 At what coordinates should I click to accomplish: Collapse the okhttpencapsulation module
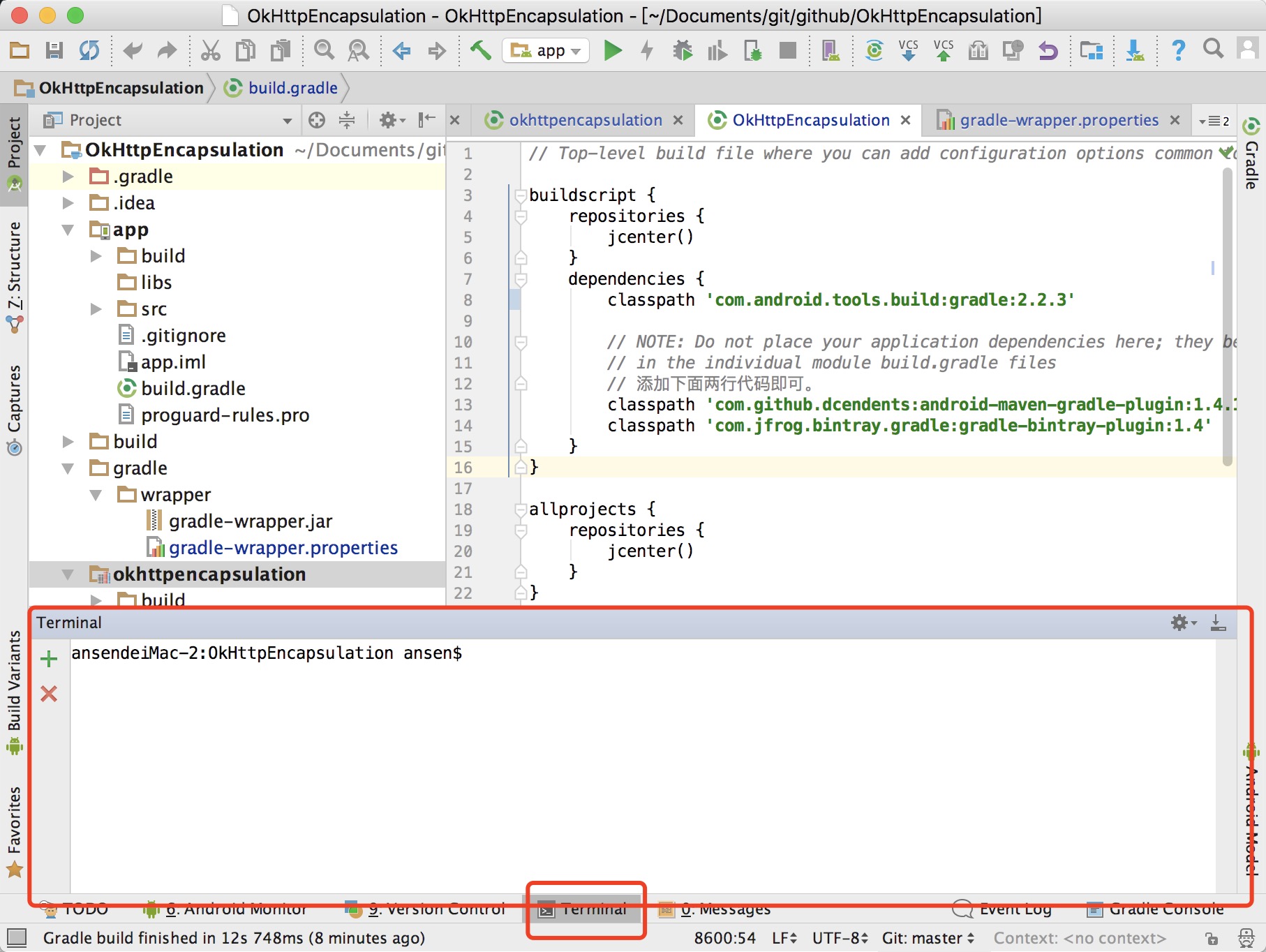[68, 574]
